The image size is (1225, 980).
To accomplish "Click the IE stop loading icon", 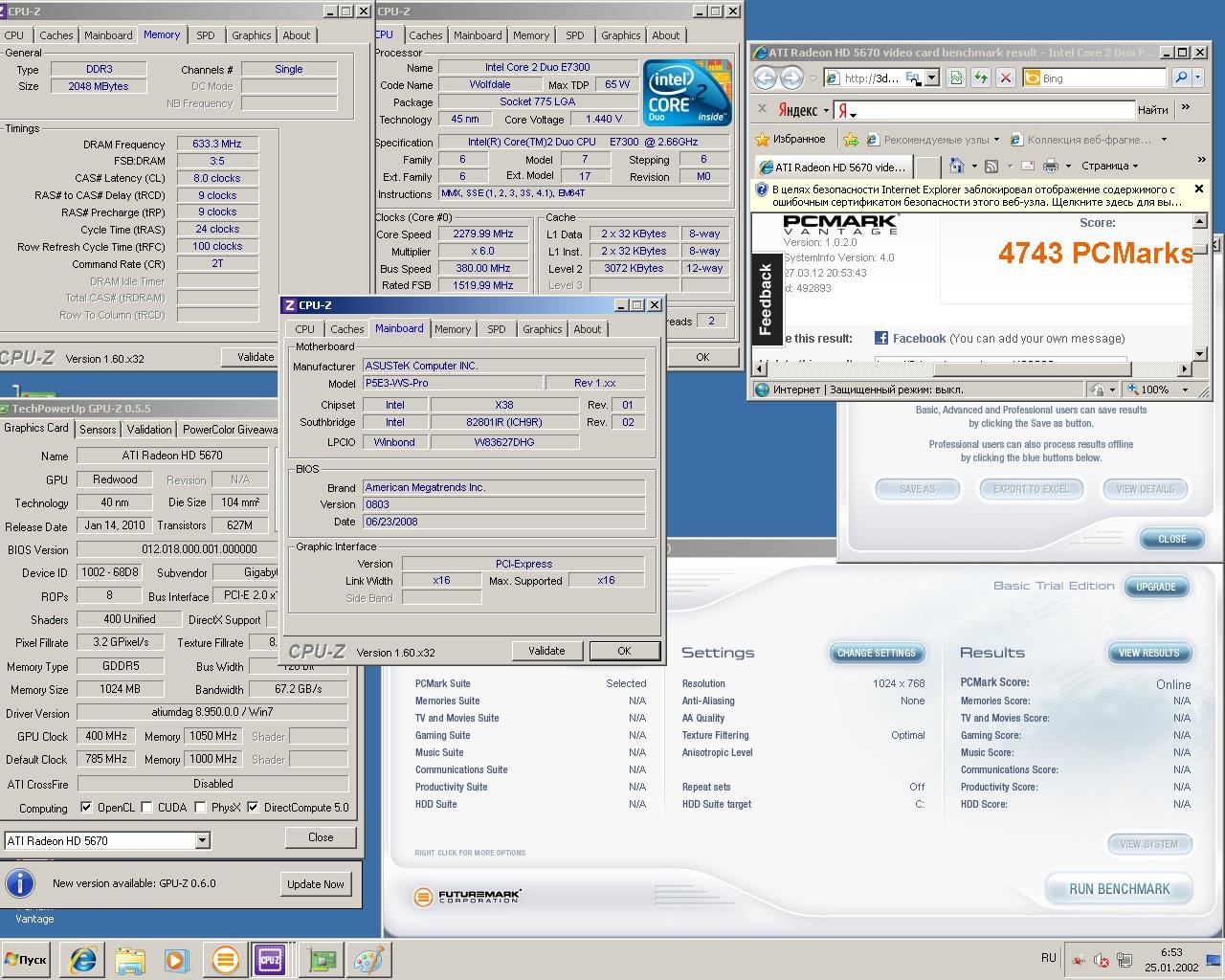I will [x=1006, y=78].
